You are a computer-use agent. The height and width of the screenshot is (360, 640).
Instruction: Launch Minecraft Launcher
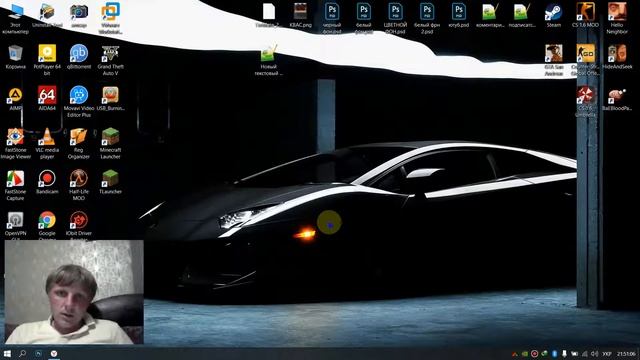111,143
